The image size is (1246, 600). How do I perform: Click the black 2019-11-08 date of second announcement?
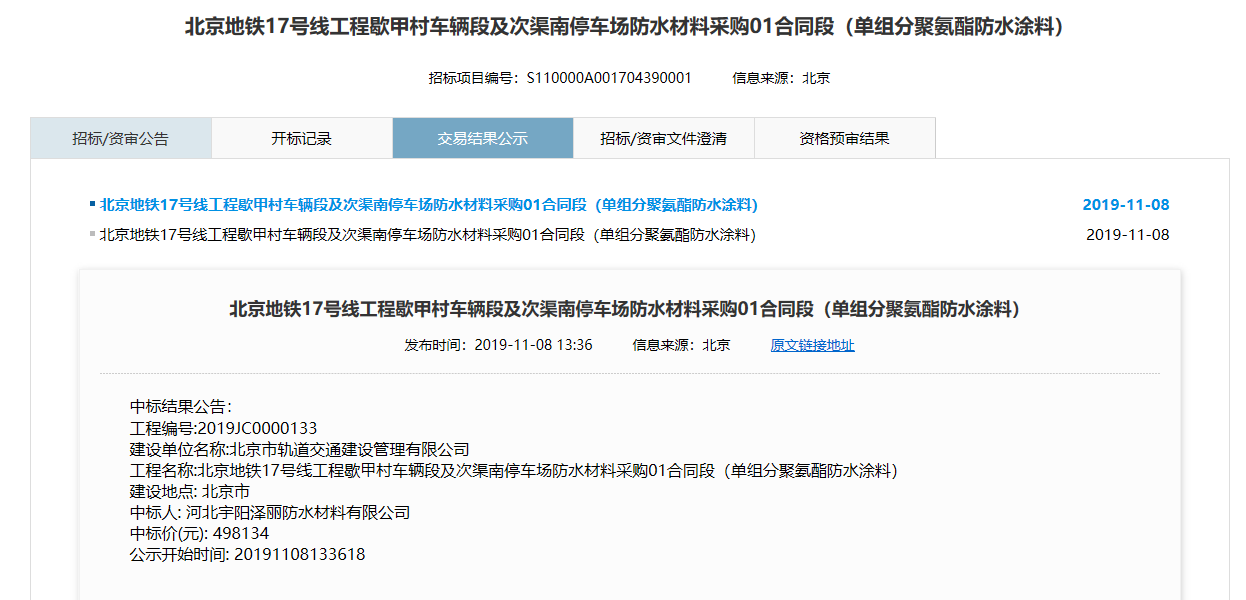click(x=1127, y=235)
